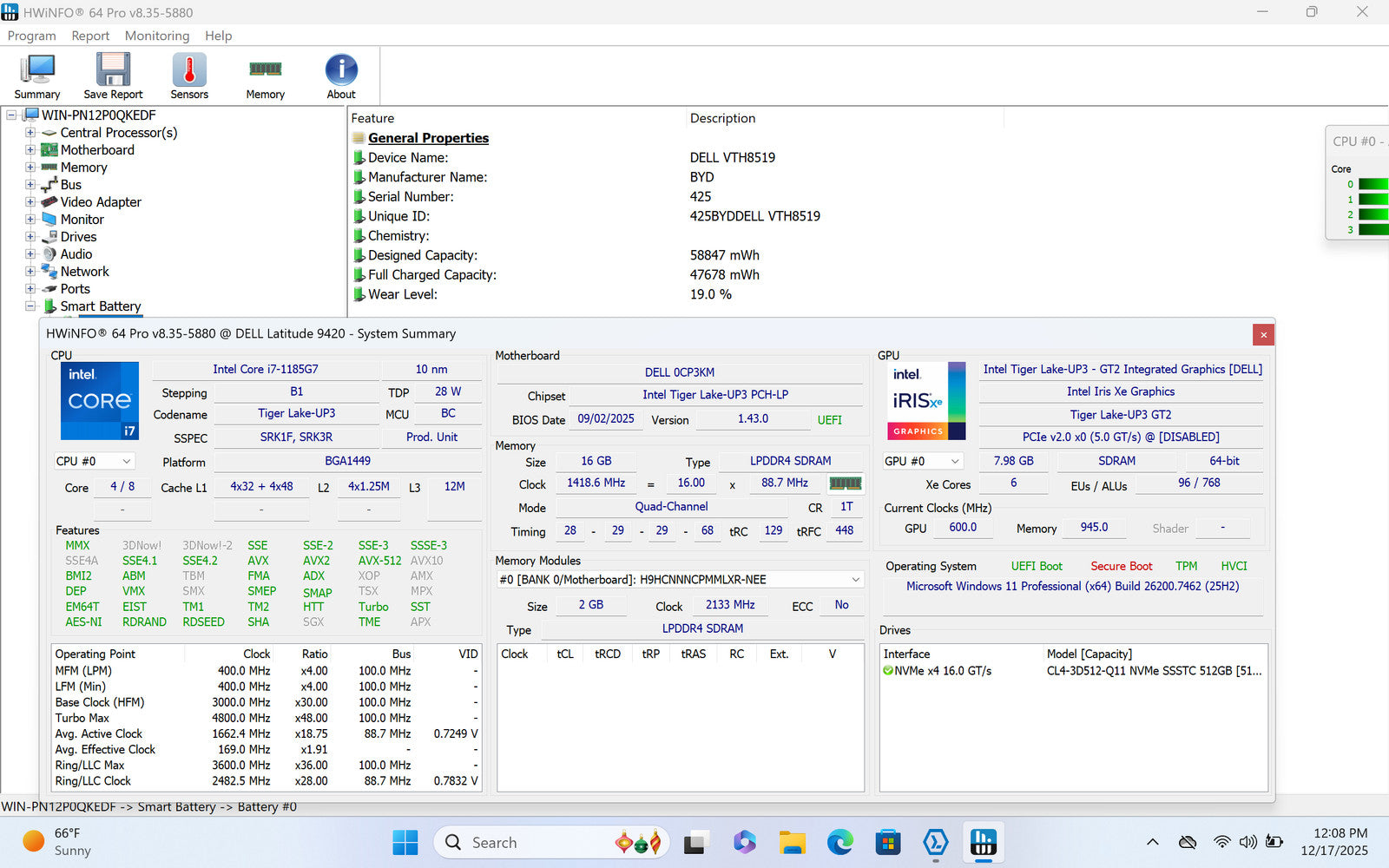Click the Intel Core i7 logo
Image resolution: width=1389 pixels, height=868 pixels.
[x=99, y=401]
